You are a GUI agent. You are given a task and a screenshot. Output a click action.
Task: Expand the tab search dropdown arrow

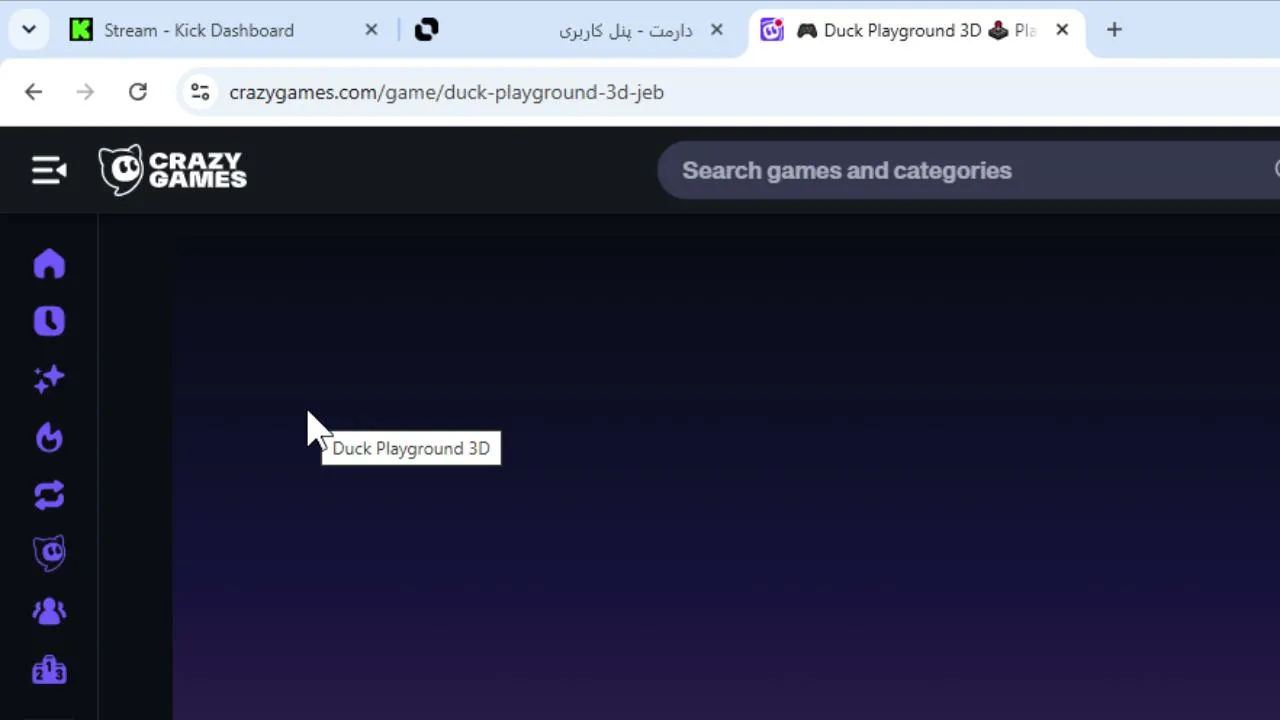pos(29,30)
